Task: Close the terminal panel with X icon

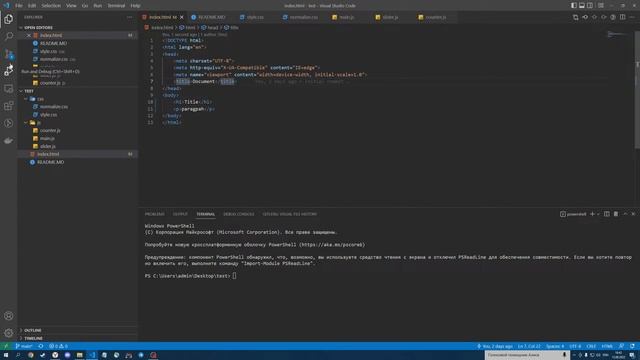Action: click(x=633, y=214)
